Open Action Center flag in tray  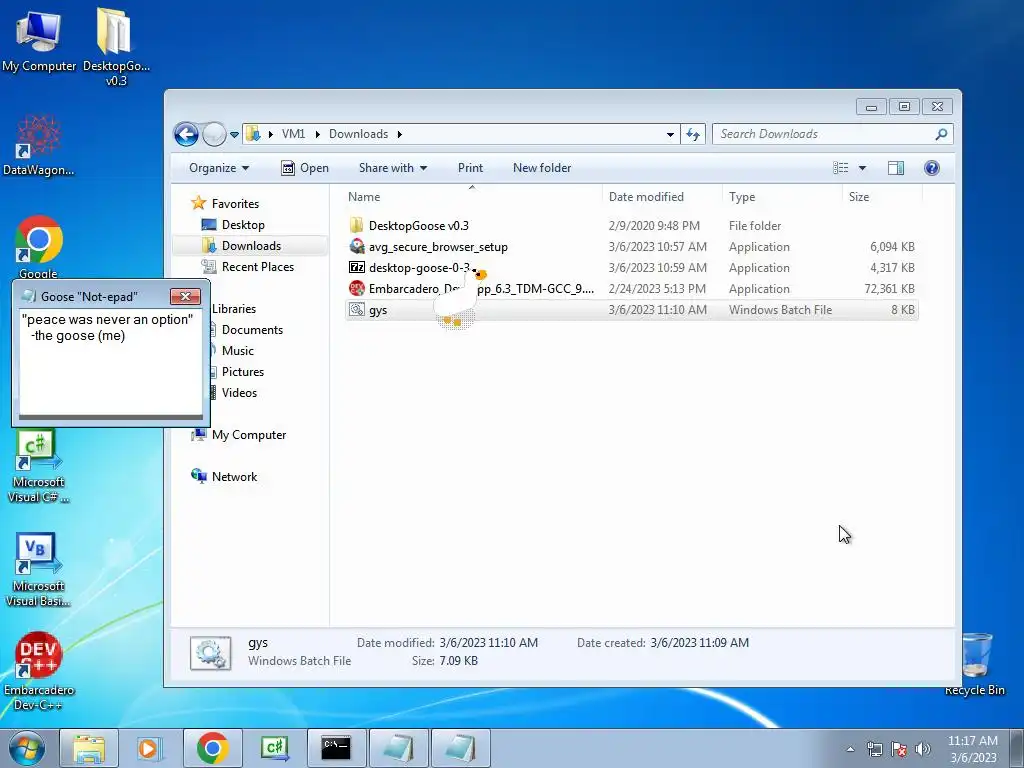coord(899,749)
